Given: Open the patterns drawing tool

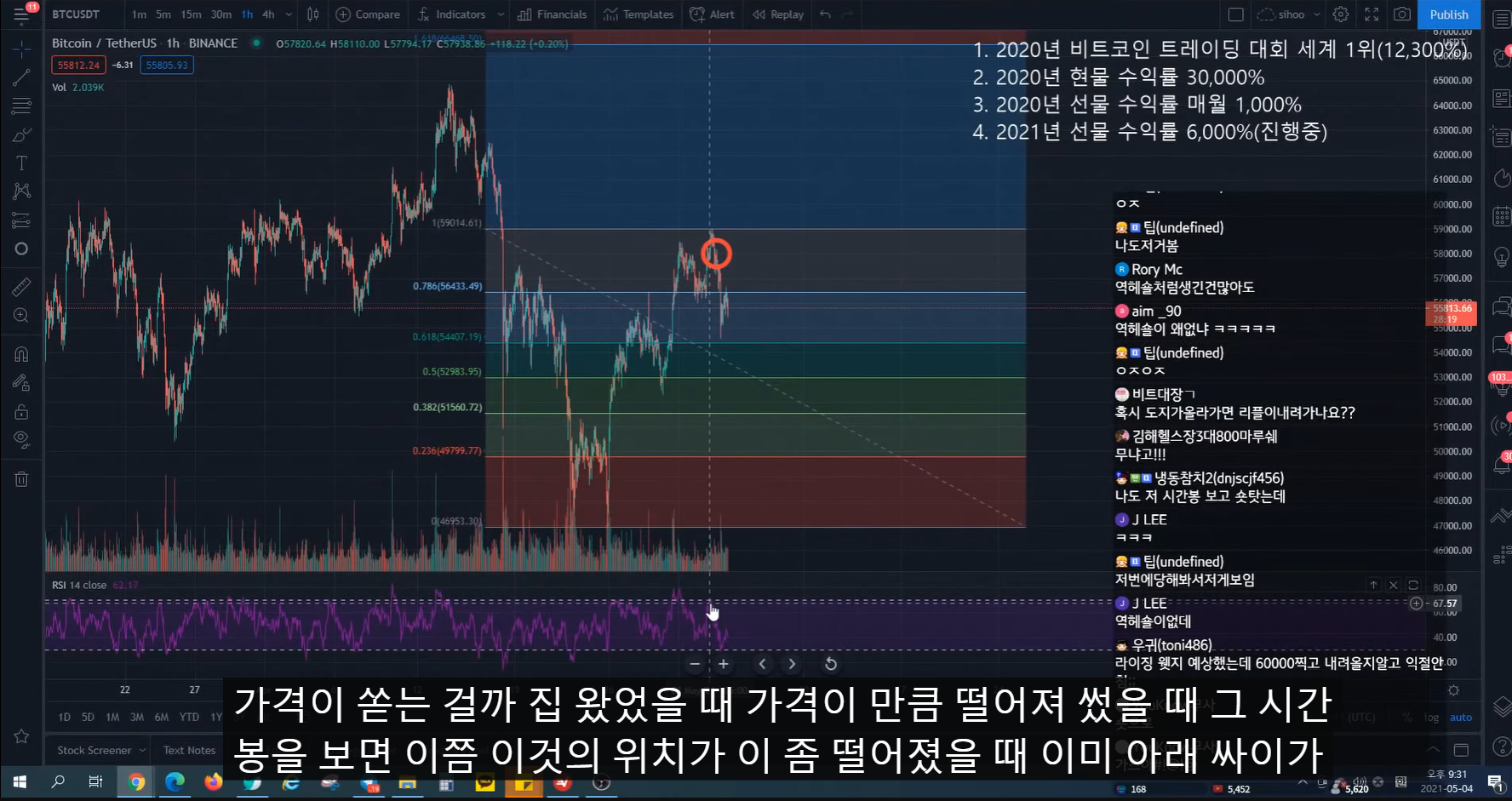Looking at the screenshot, I should pyautogui.click(x=21, y=192).
